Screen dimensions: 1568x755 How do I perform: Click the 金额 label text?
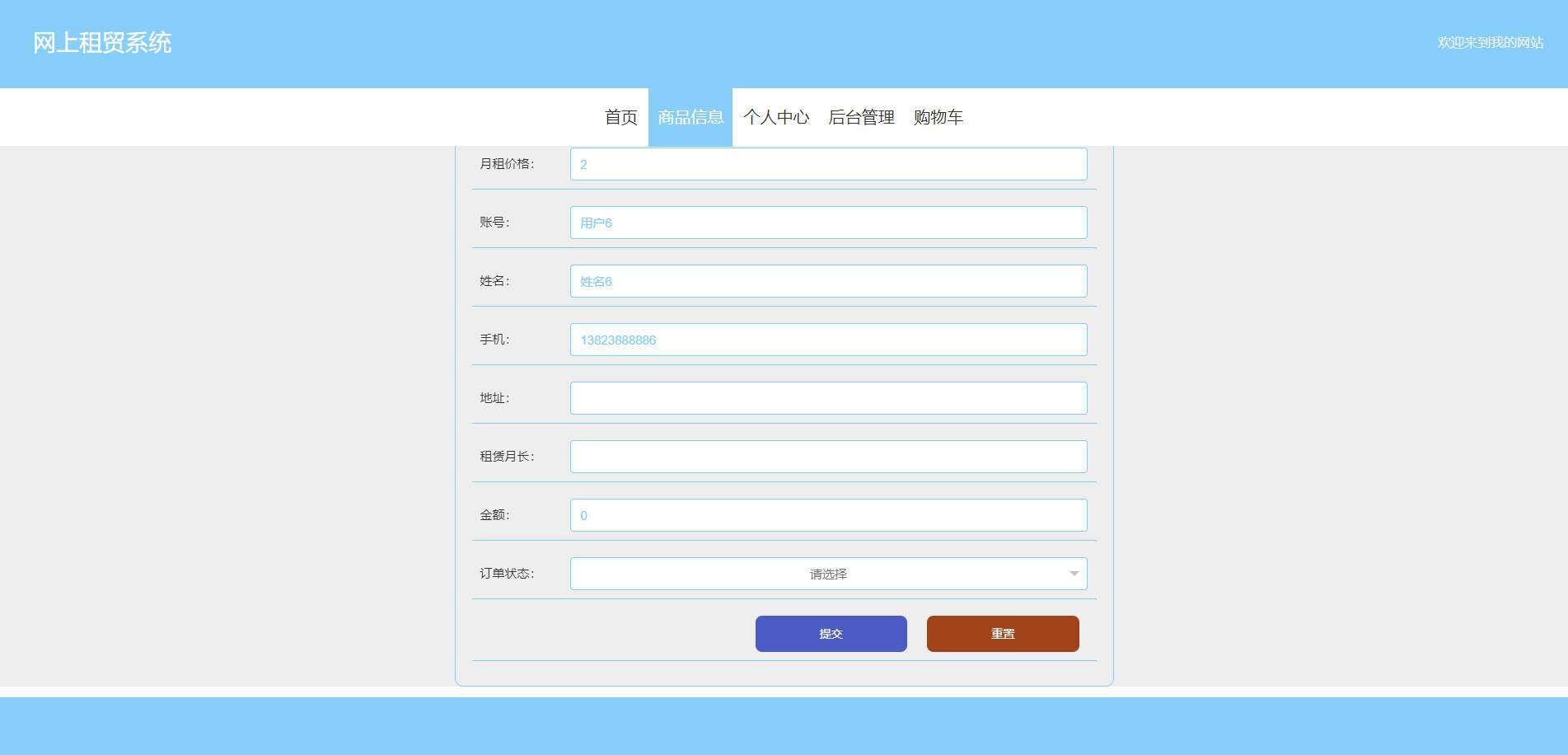(x=494, y=515)
